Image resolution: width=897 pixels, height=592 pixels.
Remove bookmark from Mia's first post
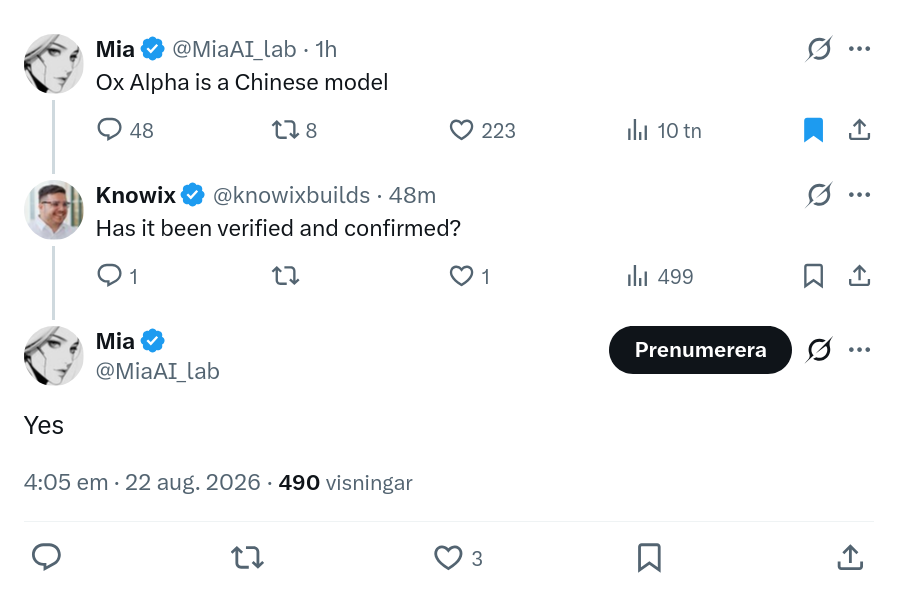pyautogui.click(x=813, y=130)
